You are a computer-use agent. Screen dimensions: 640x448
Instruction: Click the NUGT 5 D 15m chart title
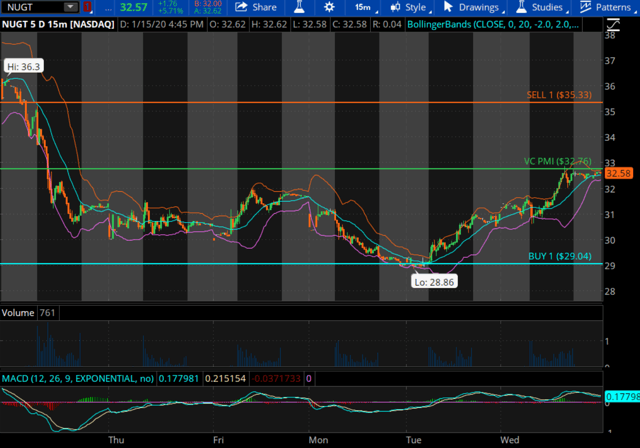click(58, 24)
